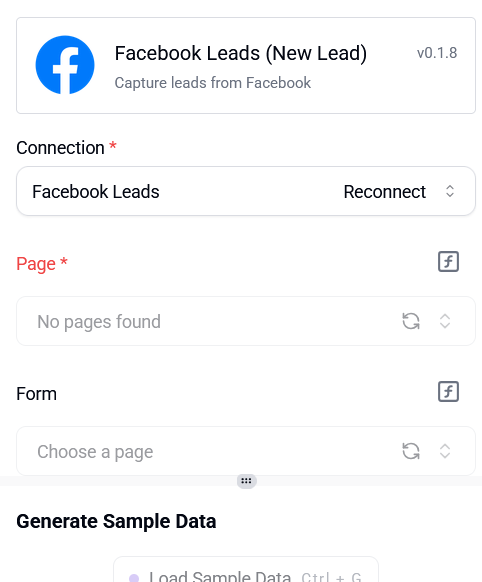Toggle dynamic value icon for Page field
This screenshot has height=582, width=482.
(x=448, y=262)
